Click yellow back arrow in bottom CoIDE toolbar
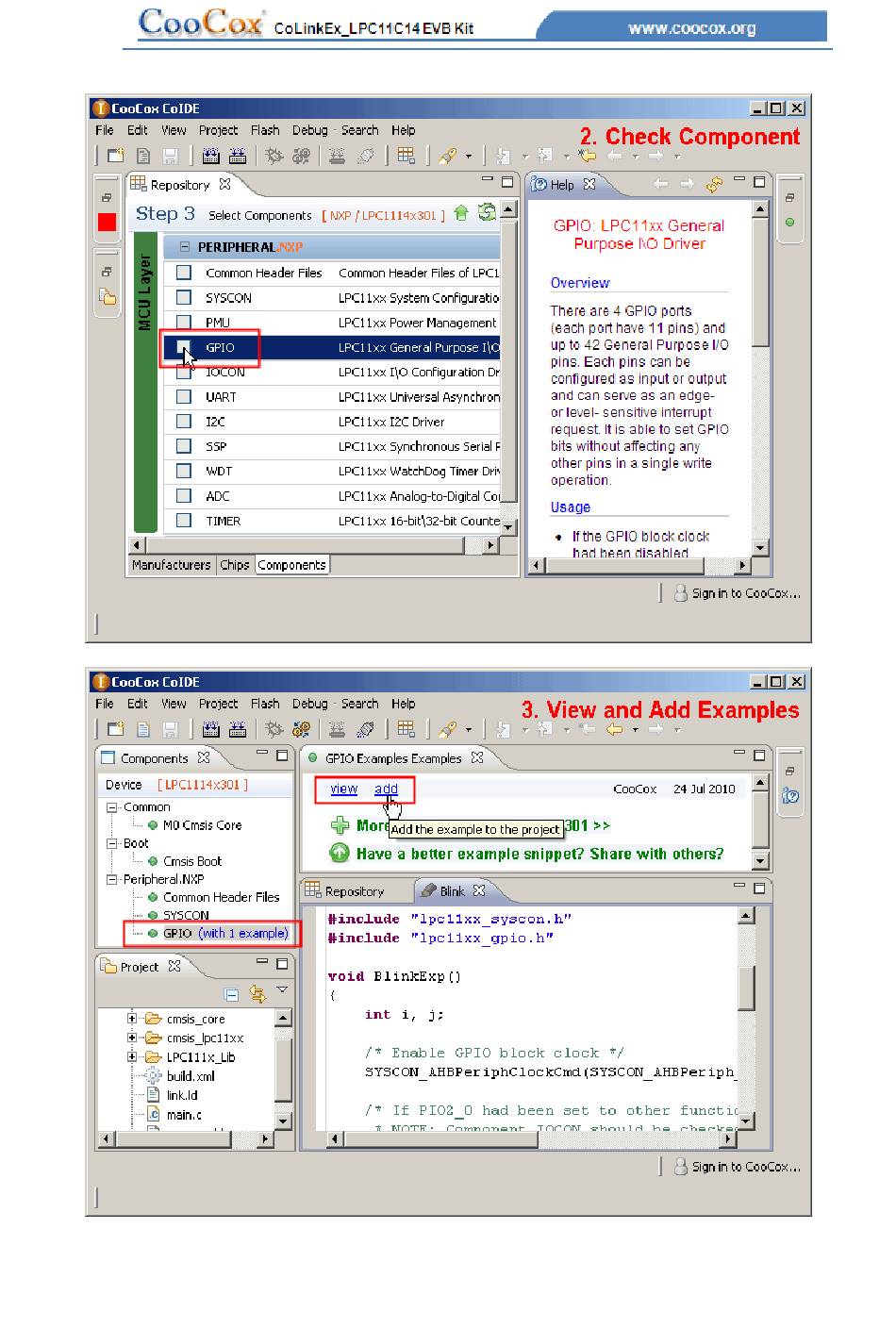The height and width of the screenshot is (1329, 896). click(614, 729)
